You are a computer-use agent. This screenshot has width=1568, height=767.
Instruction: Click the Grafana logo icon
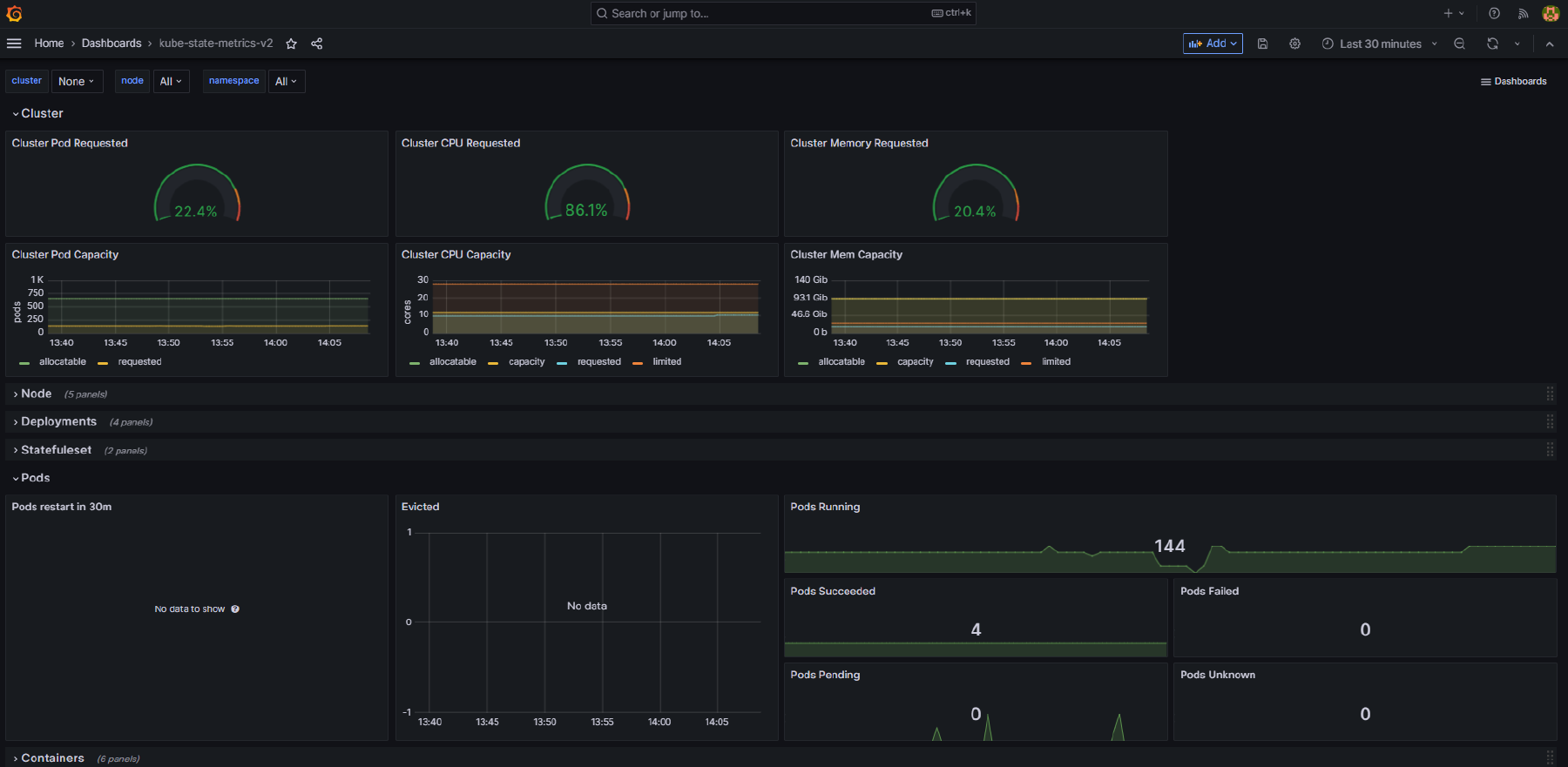coord(14,14)
